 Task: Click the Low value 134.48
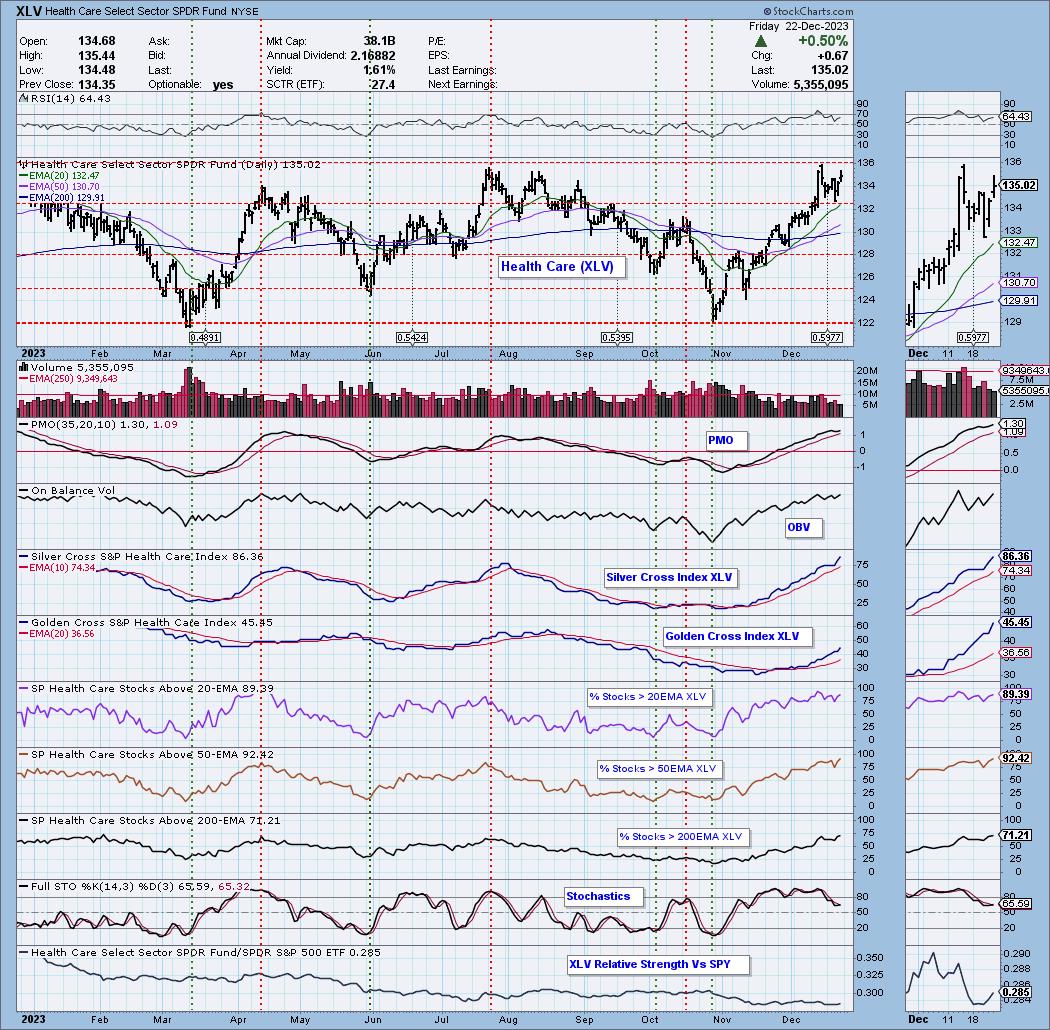tap(96, 70)
